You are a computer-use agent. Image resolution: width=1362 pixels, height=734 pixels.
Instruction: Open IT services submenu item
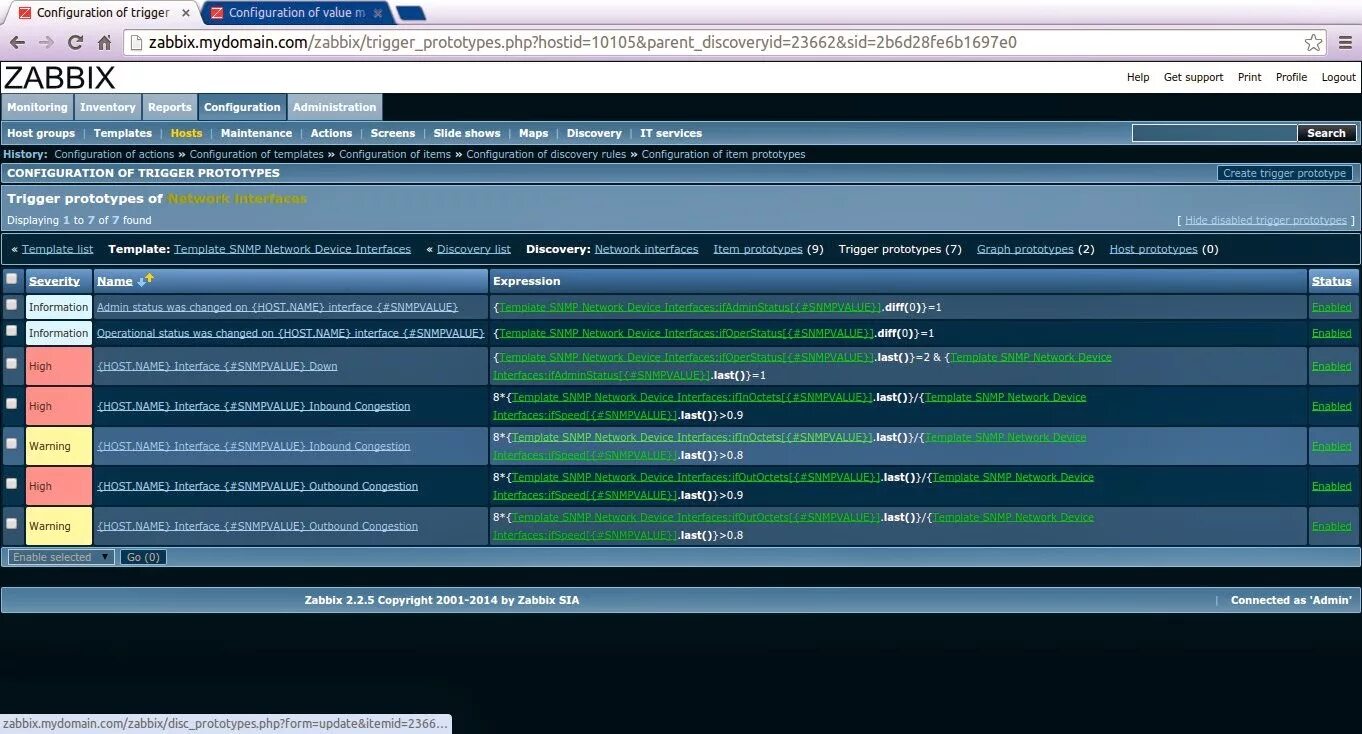pyautogui.click(x=671, y=133)
